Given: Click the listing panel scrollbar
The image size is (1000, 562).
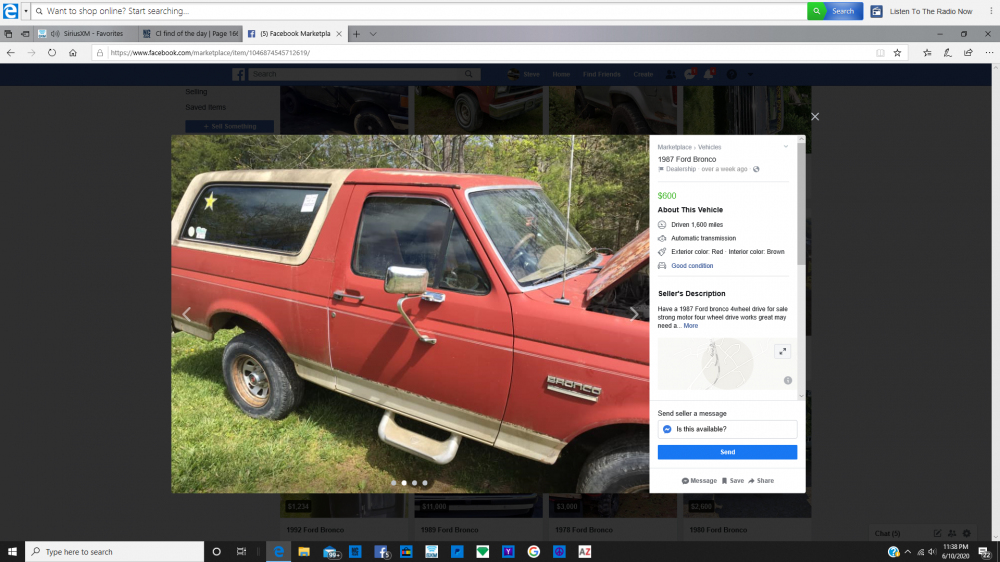Looking at the screenshot, I should [x=800, y=270].
